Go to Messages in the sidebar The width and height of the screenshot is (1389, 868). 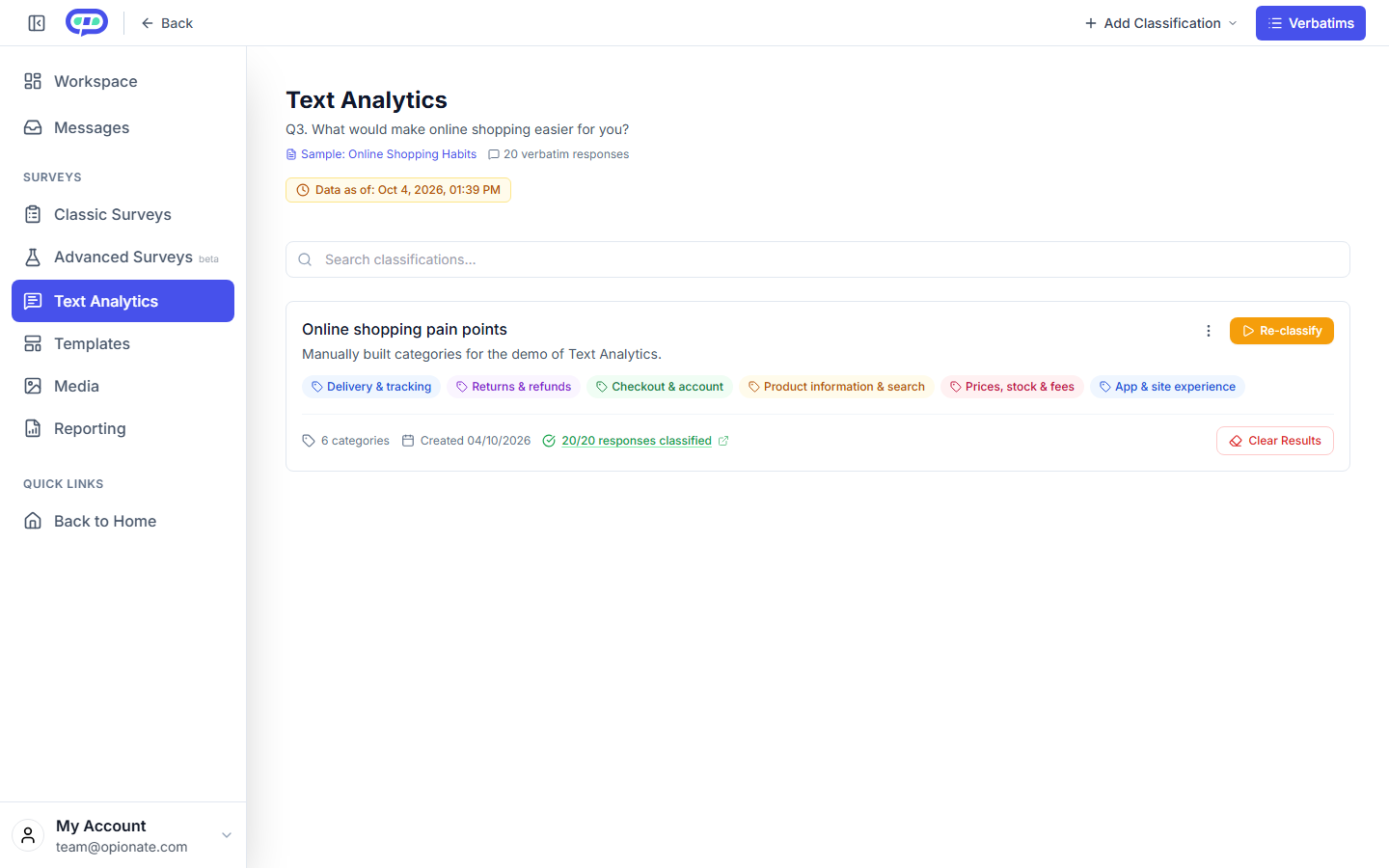point(123,127)
